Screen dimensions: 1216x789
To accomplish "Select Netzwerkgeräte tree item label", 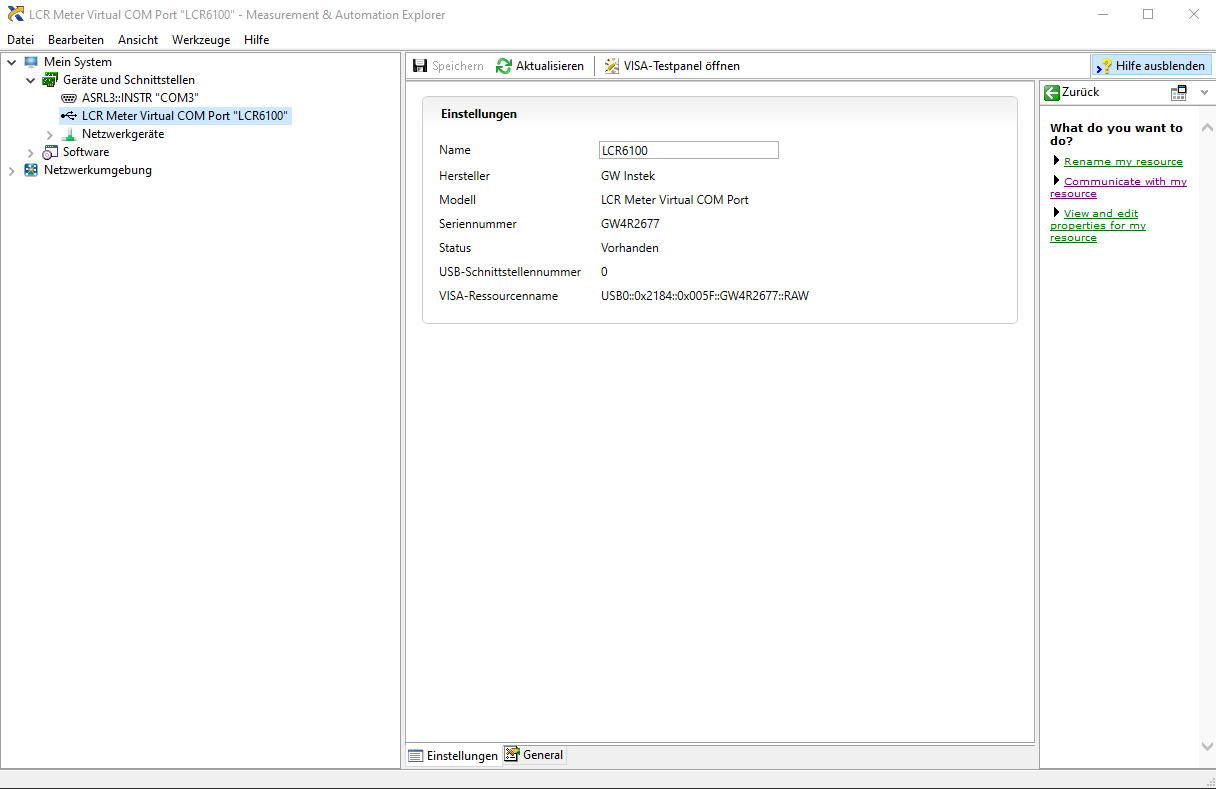I will 123,134.
